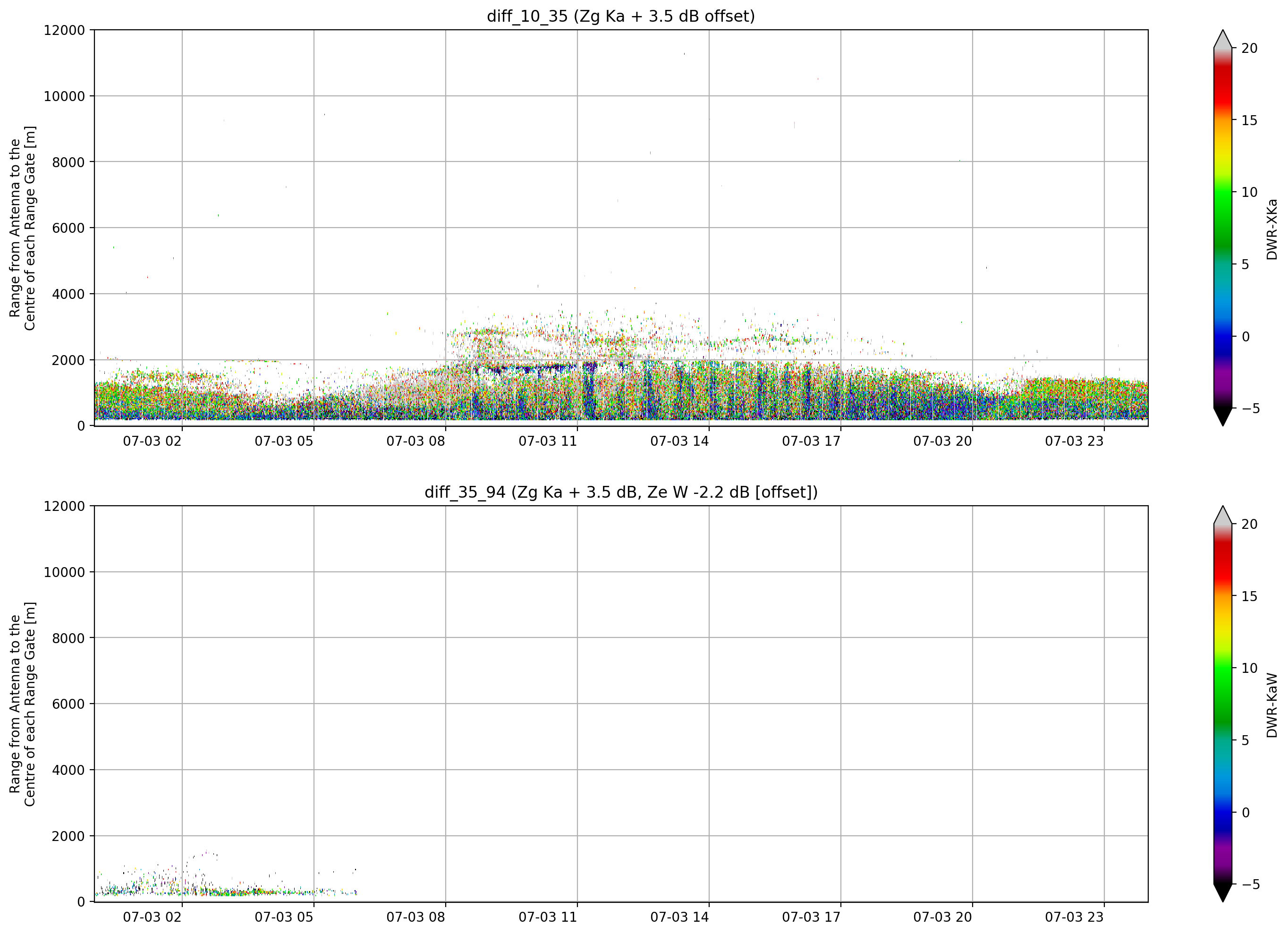Click the 6000 y-tick on the diff_35_94 plot

68,705
